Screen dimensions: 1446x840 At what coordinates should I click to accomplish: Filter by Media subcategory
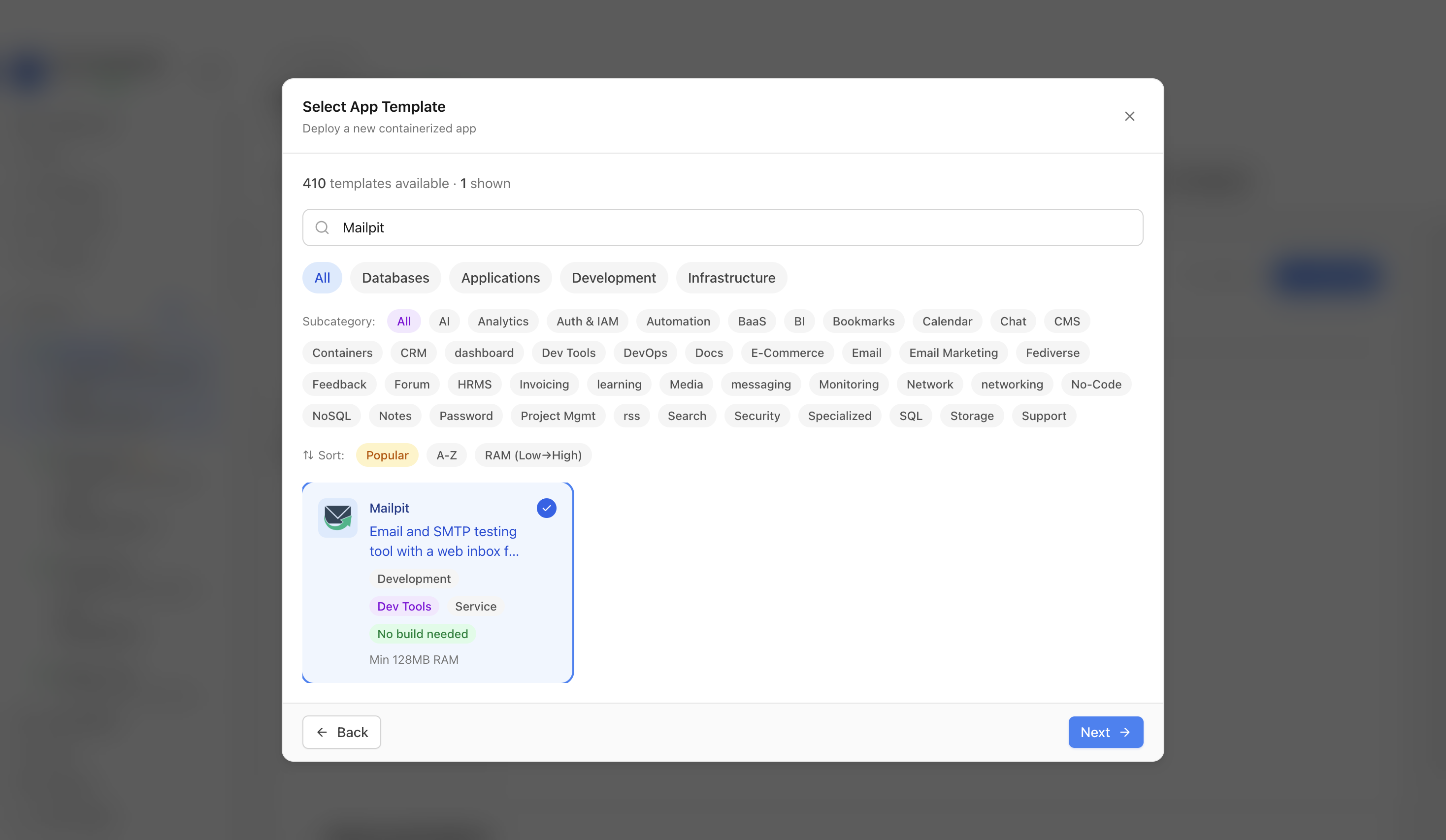tap(686, 385)
